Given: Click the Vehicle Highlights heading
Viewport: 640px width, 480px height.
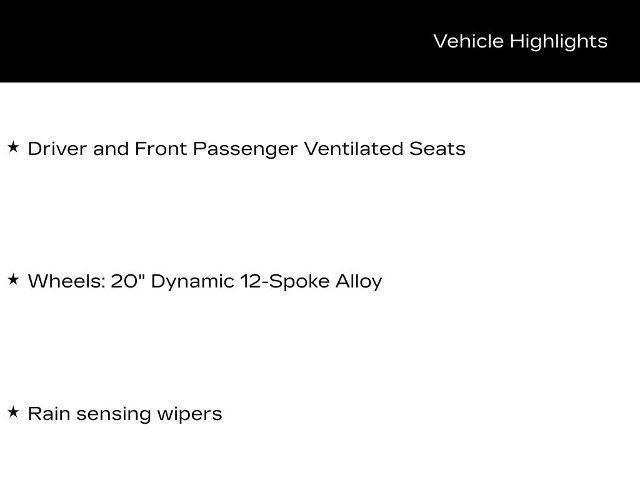Looking at the screenshot, I should coord(520,42).
